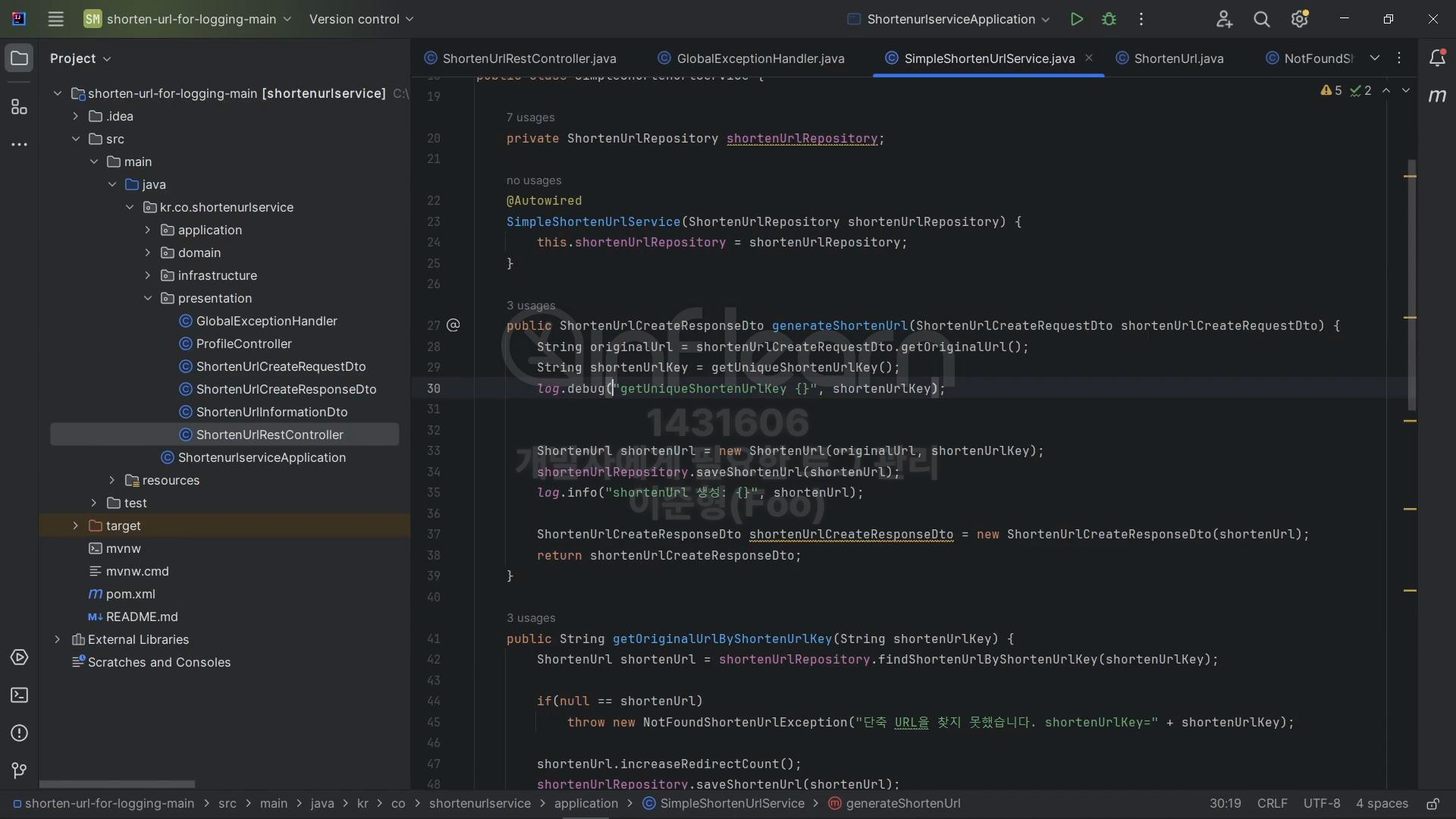Screen dimensions: 1456x819
Task: Switch to ShortenUrl.java editor tab
Action: click(1178, 58)
